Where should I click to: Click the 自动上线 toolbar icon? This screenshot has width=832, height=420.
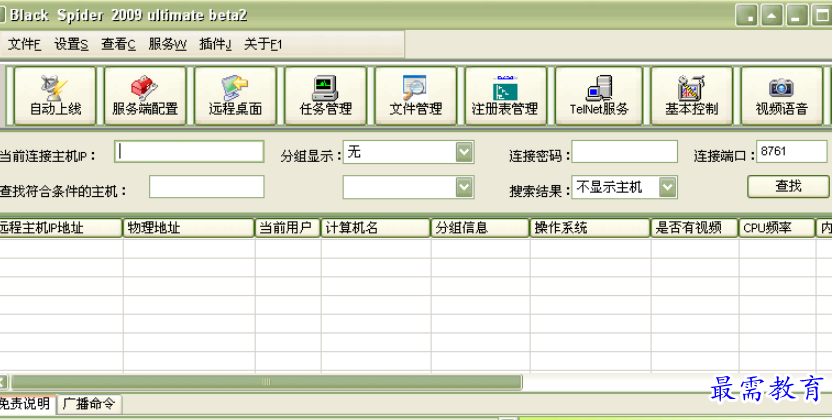55,96
